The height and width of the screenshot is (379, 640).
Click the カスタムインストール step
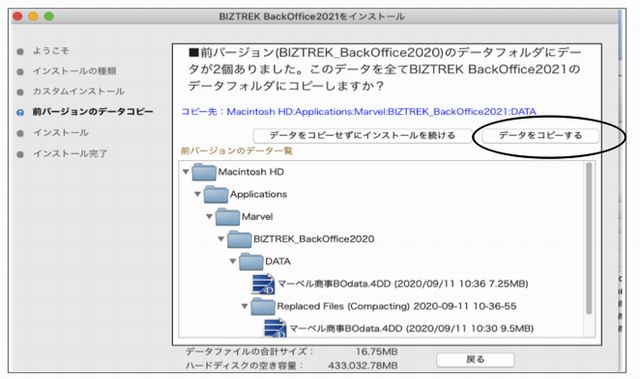[79, 91]
